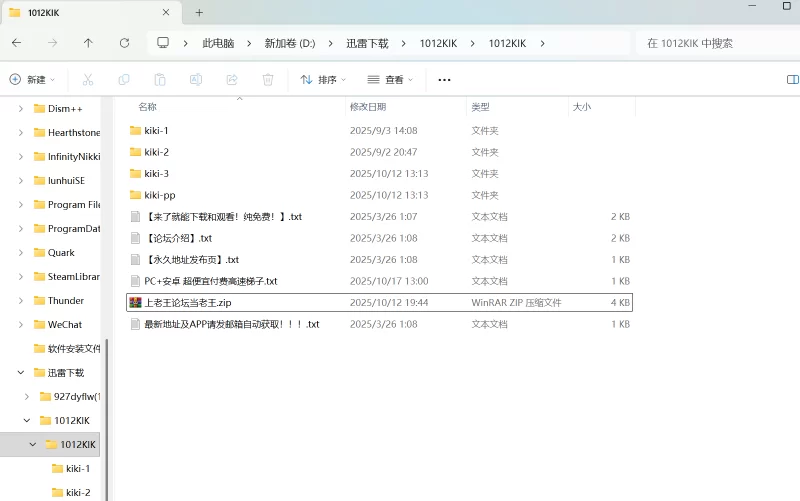This screenshot has width=800, height=501.
Task: Sort files by 修改日期 column header
Action: click(x=367, y=106)
